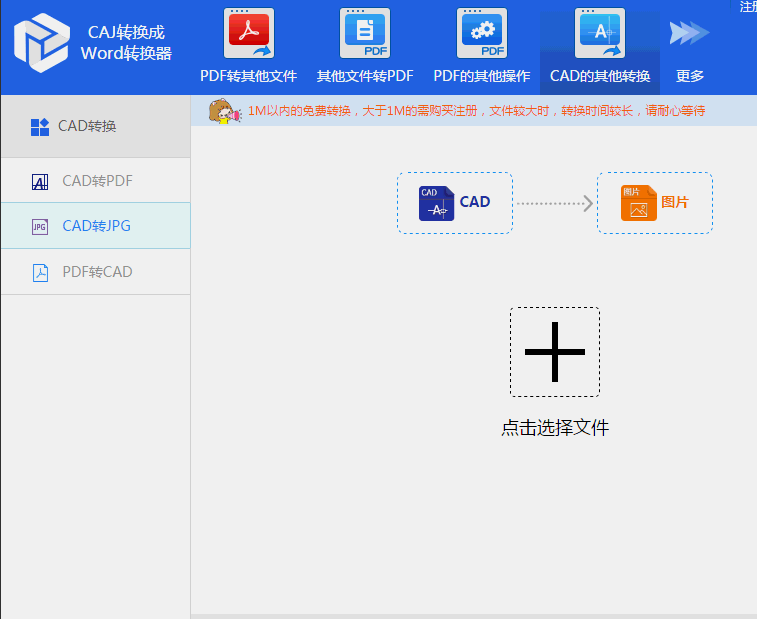Screen dimensions: 757x619
Task: Open the 其他文件转PDF document icon
Action: 365,33
